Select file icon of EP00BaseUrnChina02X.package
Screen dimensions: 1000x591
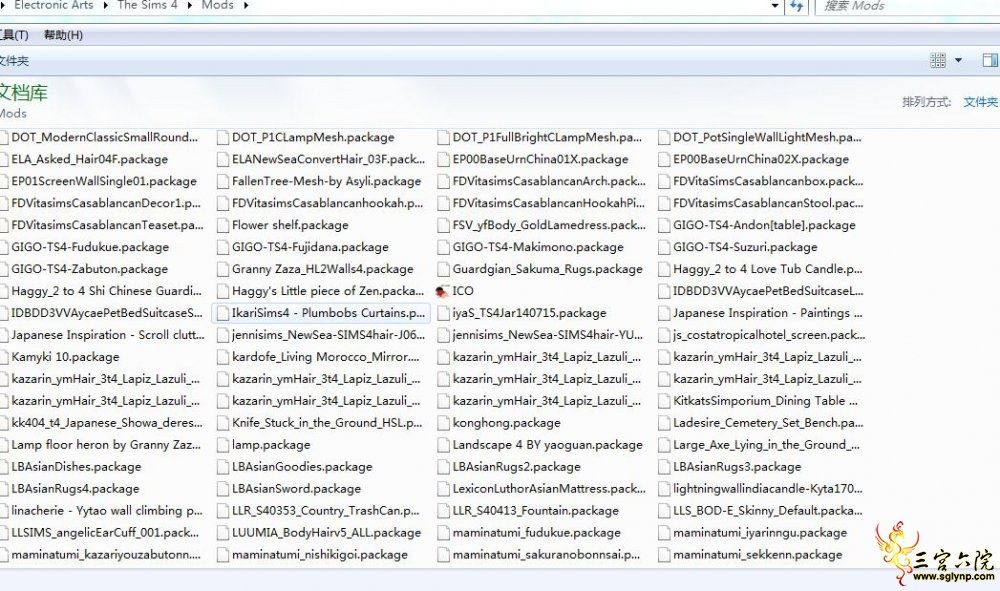[x=664, y=159]
